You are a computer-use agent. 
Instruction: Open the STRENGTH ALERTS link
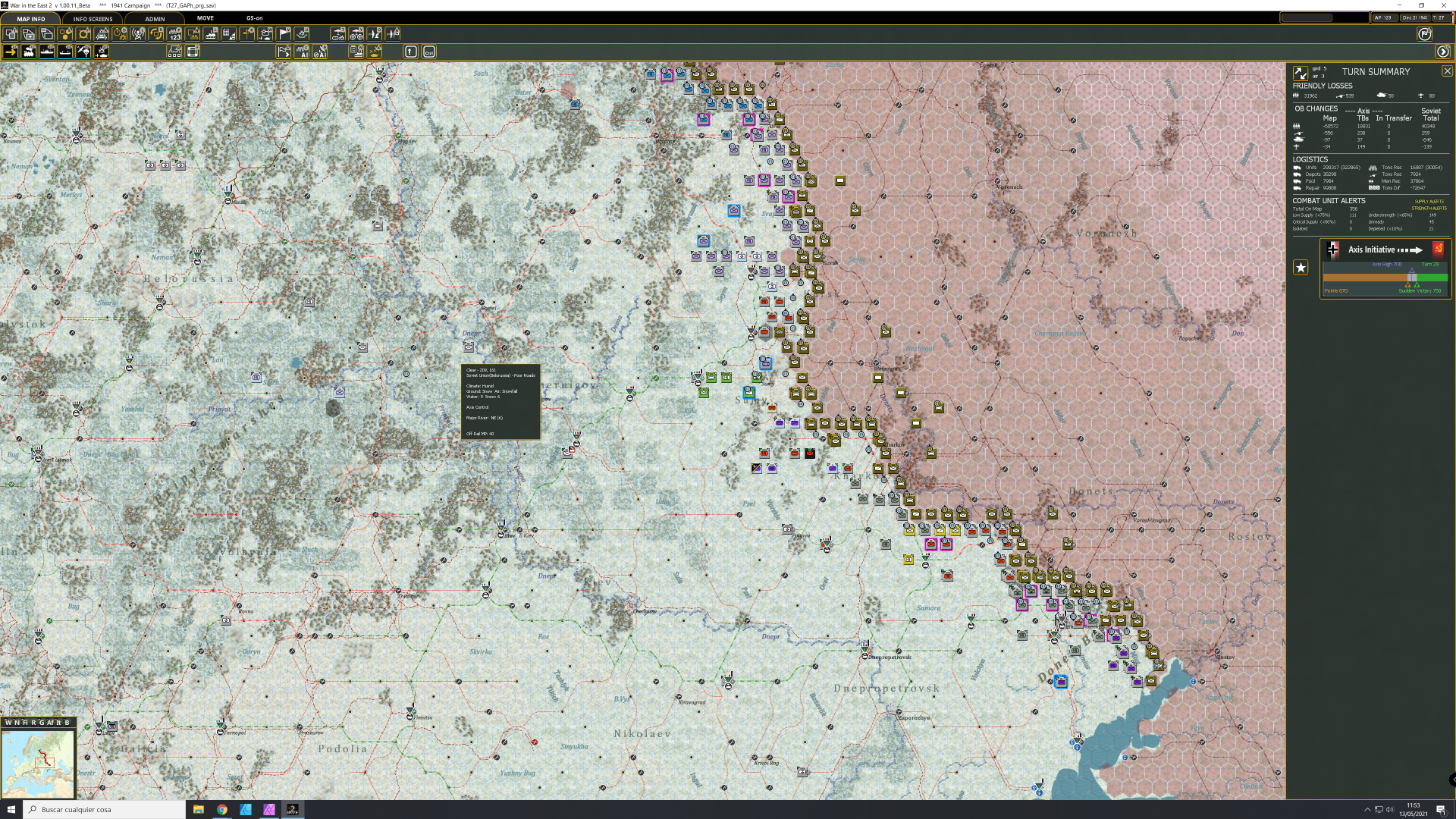point(1429,208)
